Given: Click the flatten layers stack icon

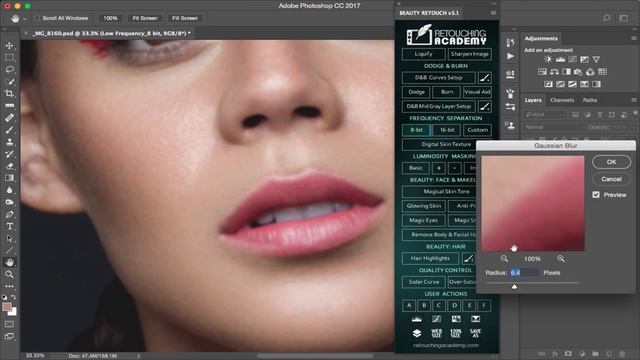Looking at the screenshot, I should coord(417,333).
